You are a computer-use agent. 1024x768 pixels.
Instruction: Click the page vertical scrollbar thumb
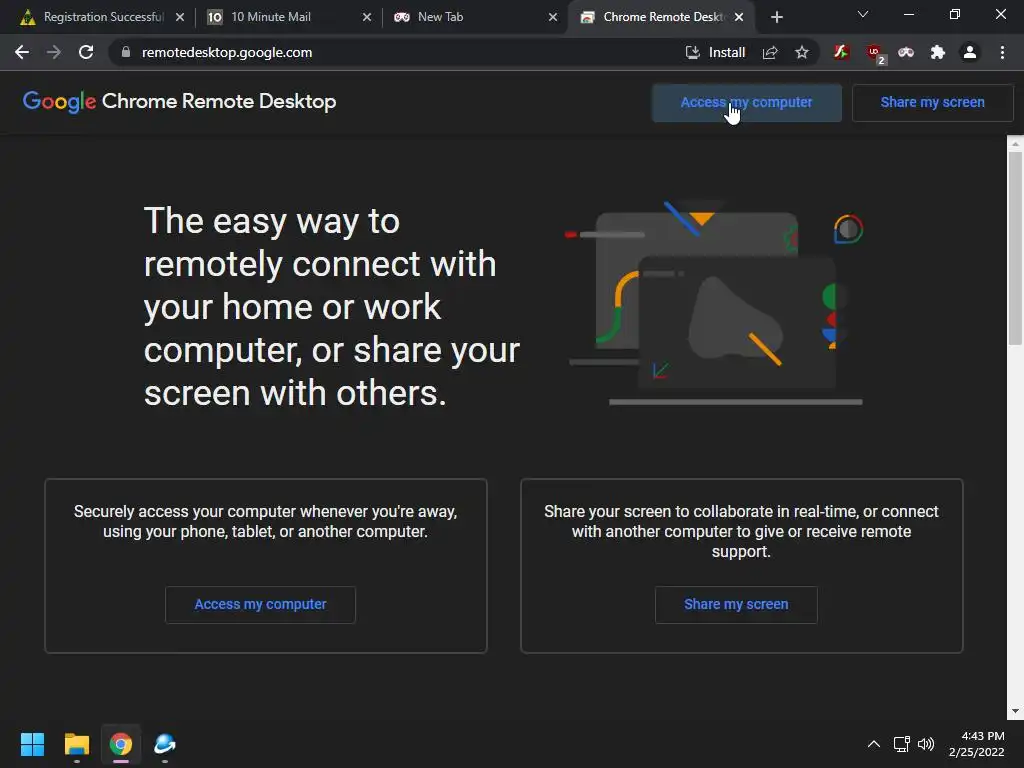(1015, 248)
